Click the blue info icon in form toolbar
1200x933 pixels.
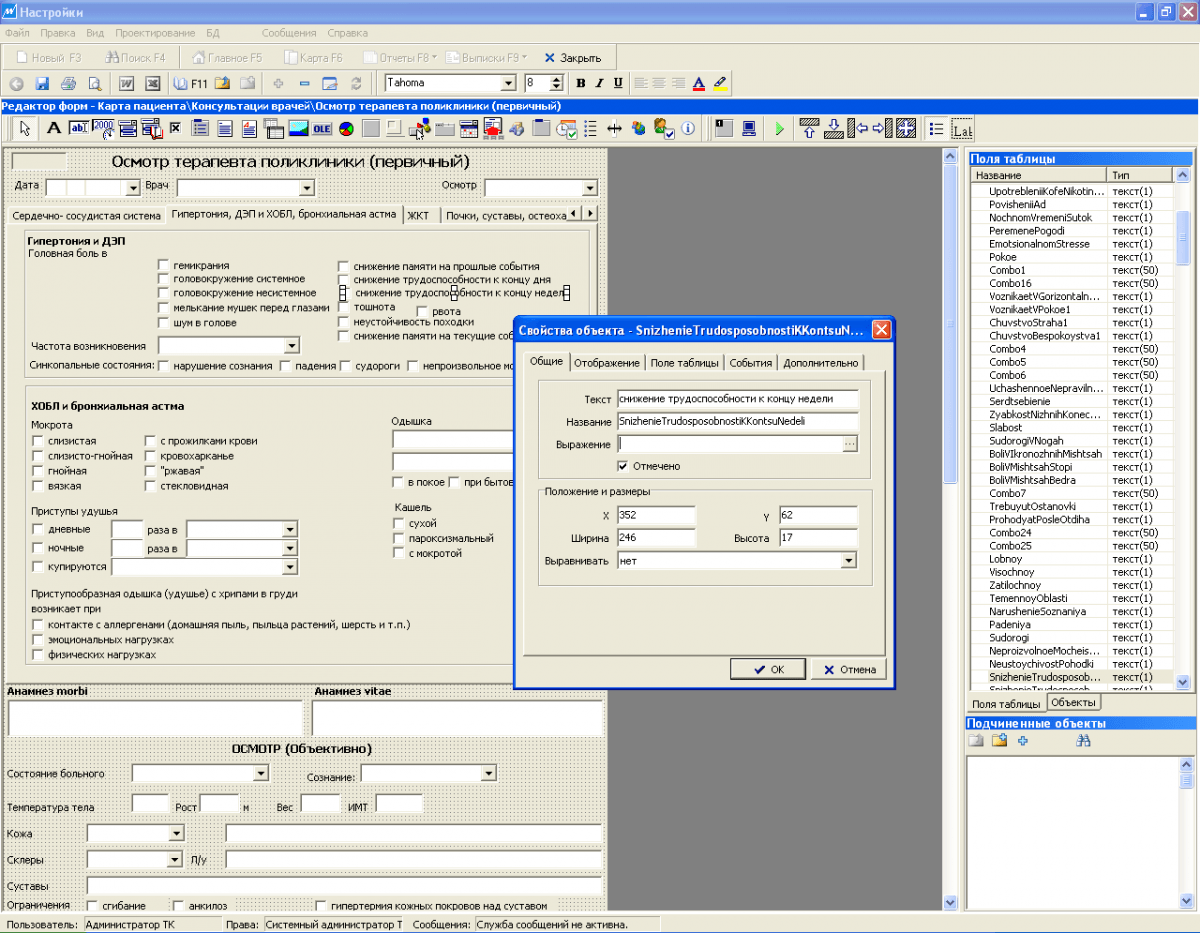[689, 128]
